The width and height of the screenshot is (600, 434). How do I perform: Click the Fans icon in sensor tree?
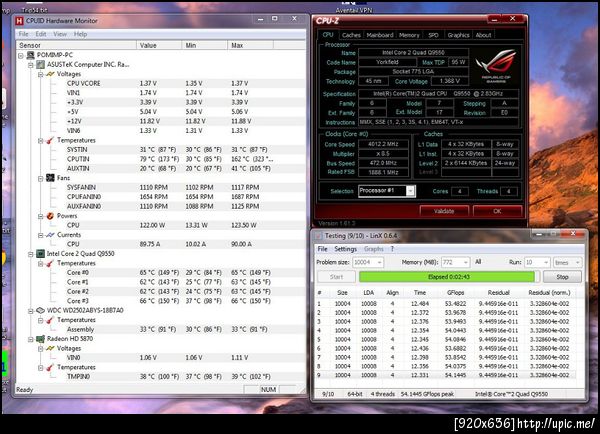[x=50, y=178]
